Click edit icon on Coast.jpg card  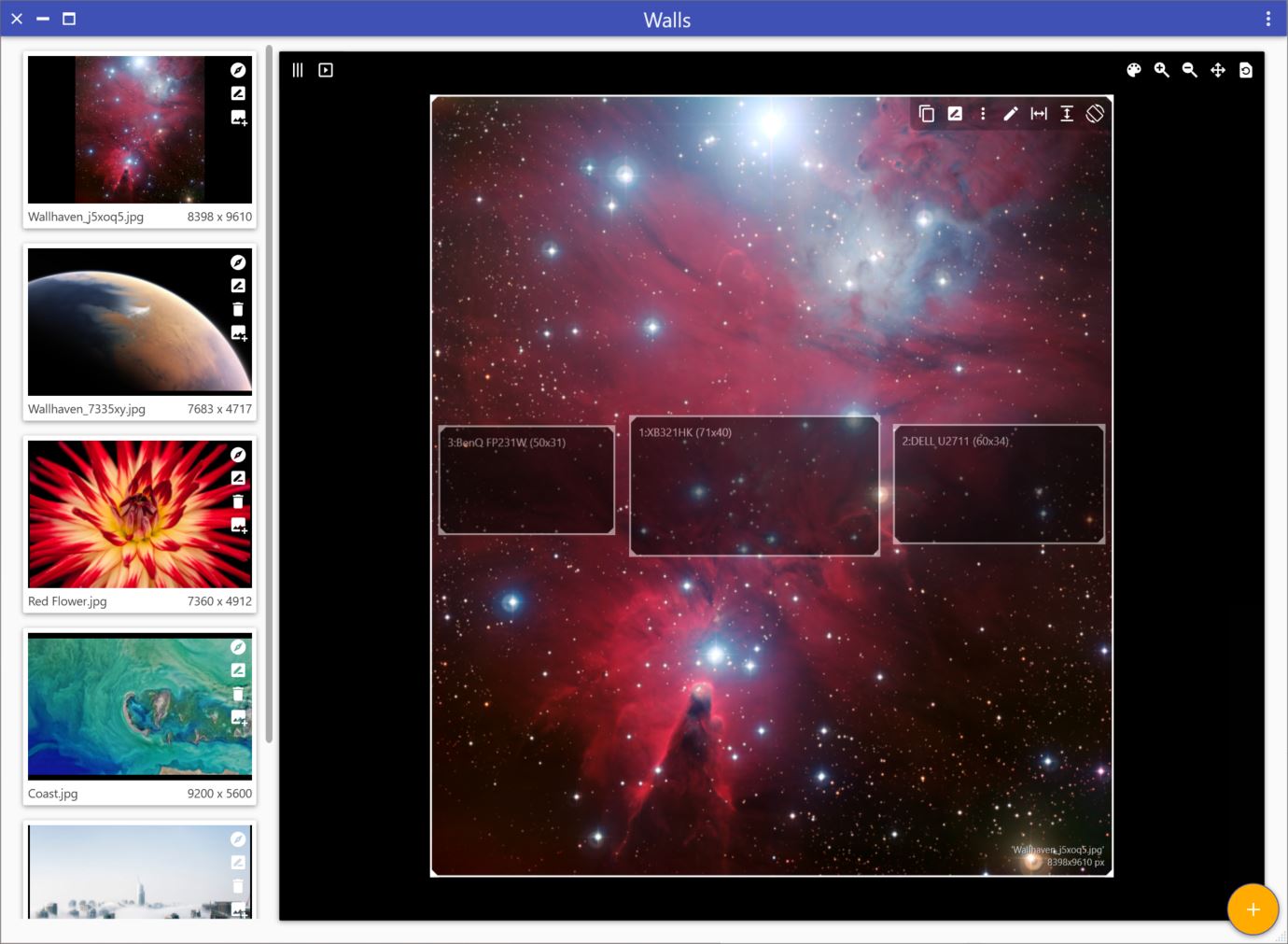click(x=238, y=670)
